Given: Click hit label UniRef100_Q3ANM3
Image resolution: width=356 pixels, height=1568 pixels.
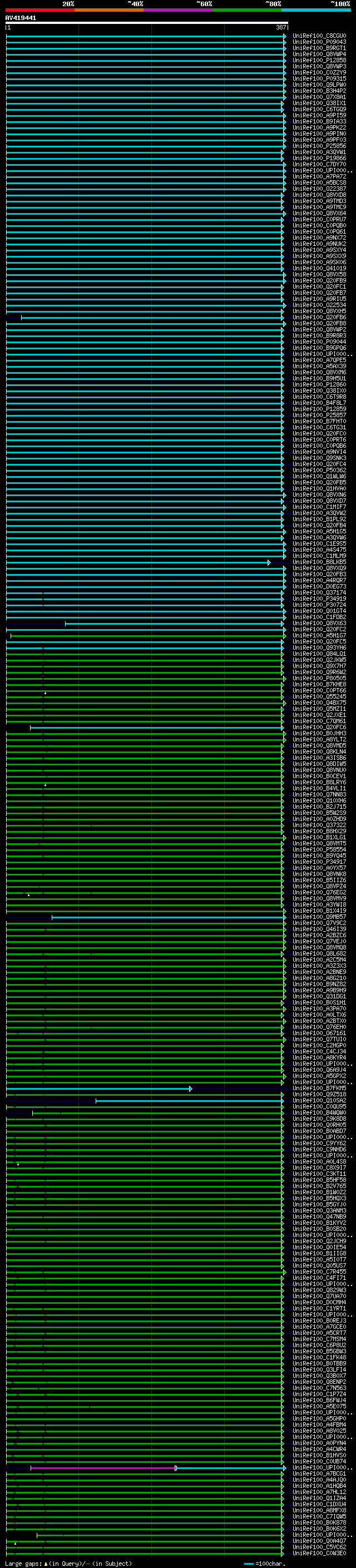Looking at the screenshot, I should tap(319, 1210).
